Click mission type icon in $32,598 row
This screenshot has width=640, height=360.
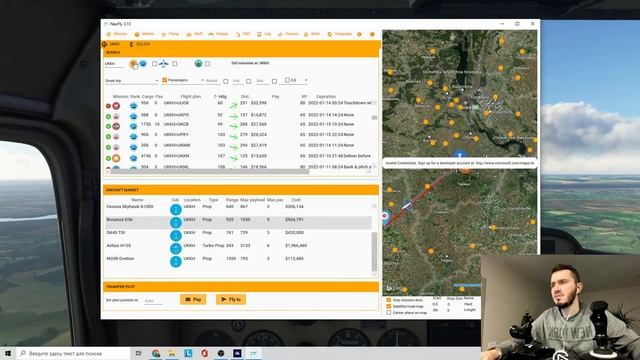[116, 106]
